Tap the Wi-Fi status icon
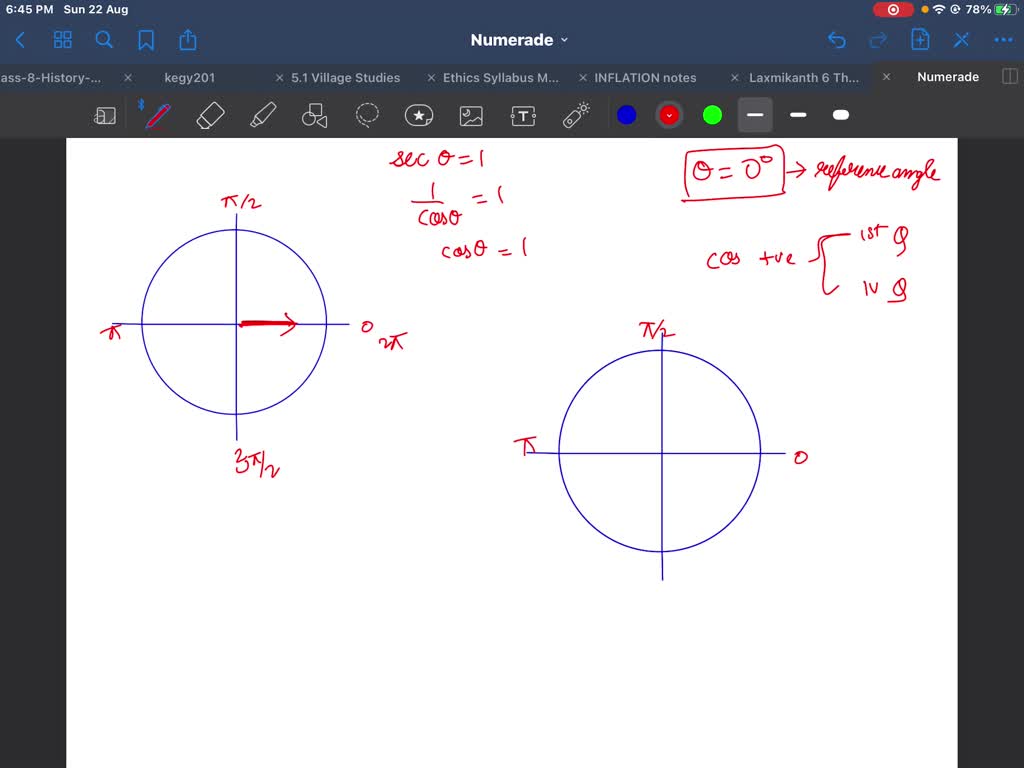The image size is (1024, 768). pos(939,10)
